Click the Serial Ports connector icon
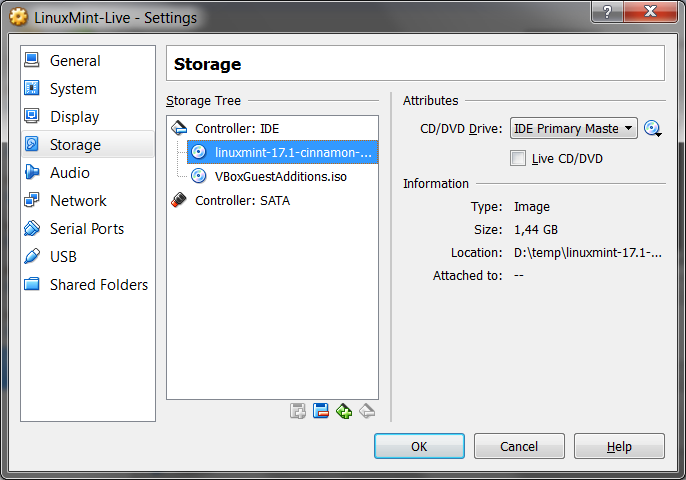Viewport: 686px width, 480px height. tap(32, 228)
